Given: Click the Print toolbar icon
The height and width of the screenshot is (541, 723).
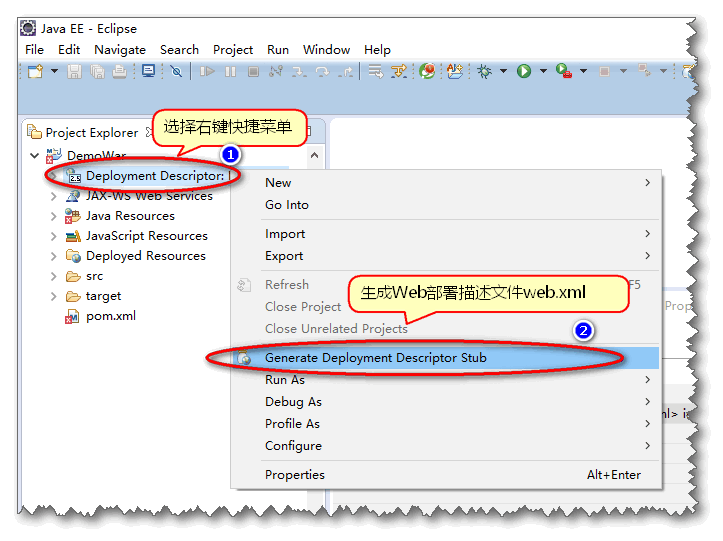Looking at the screenshot, I should (119, 71).
